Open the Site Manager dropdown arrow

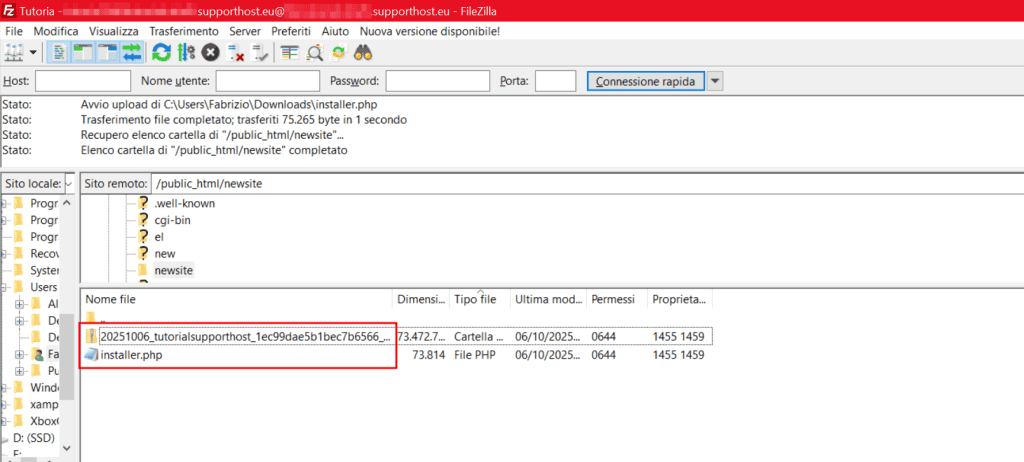33,52
